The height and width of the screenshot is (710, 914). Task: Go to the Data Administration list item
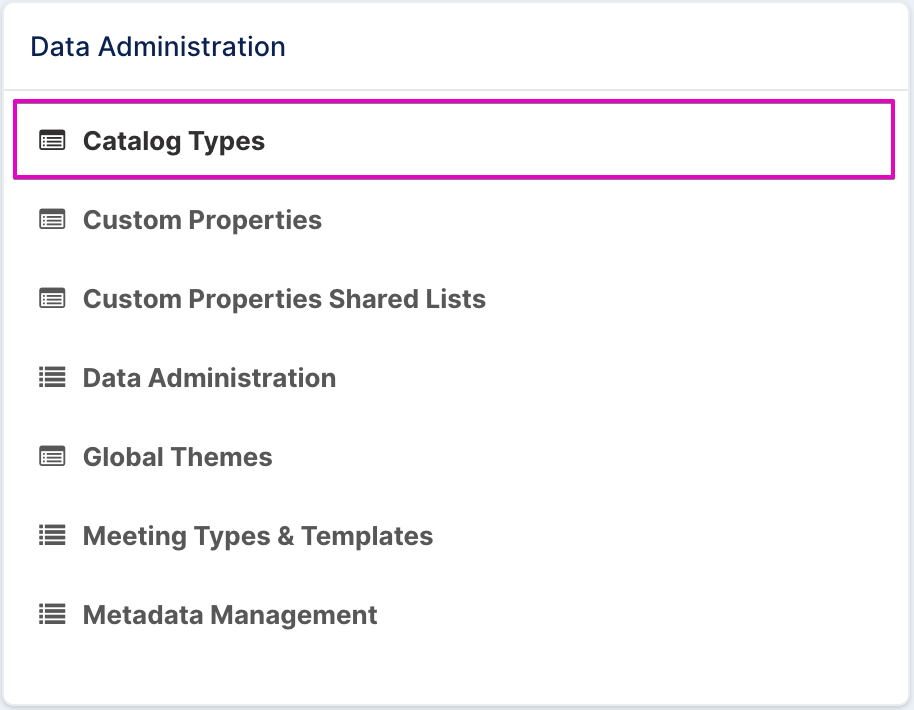pos(209,378)
